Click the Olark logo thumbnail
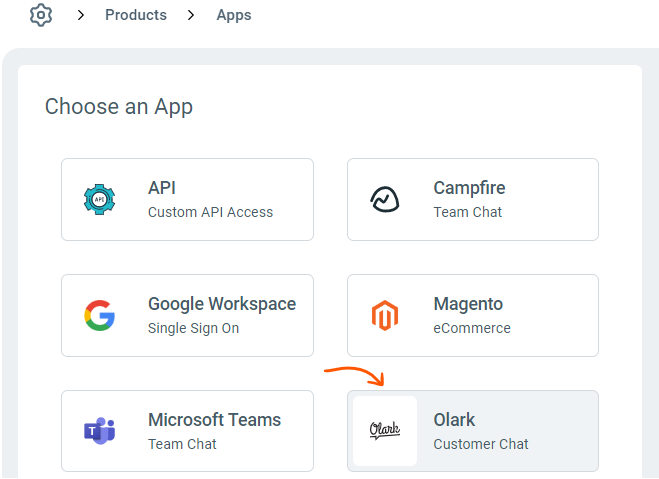This screenshot has height=479, width=659. tap(385, 431)
